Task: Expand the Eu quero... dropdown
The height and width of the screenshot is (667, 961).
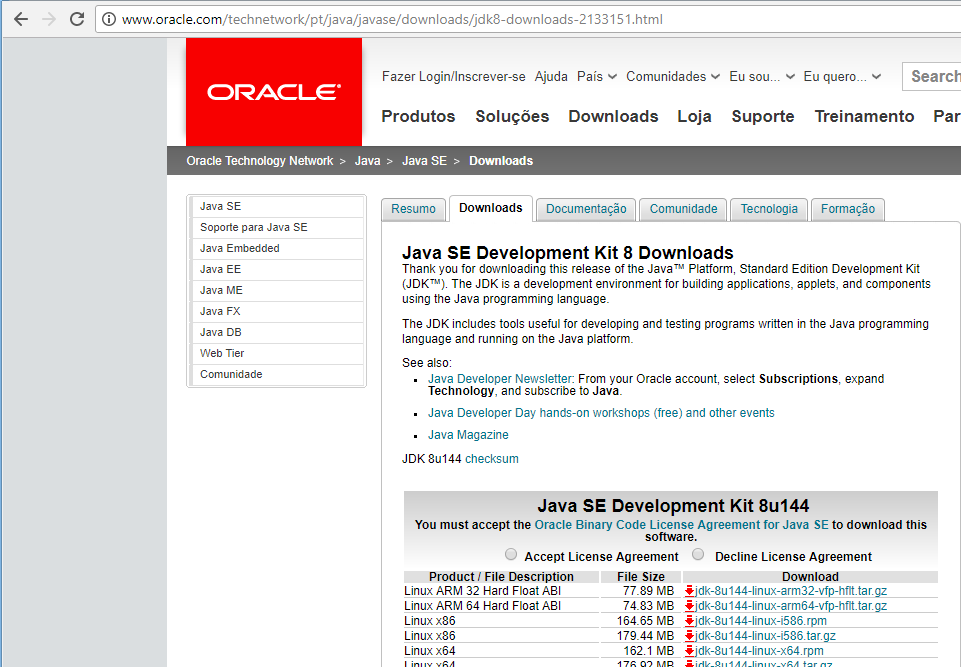Action: (x=842, y=77)
